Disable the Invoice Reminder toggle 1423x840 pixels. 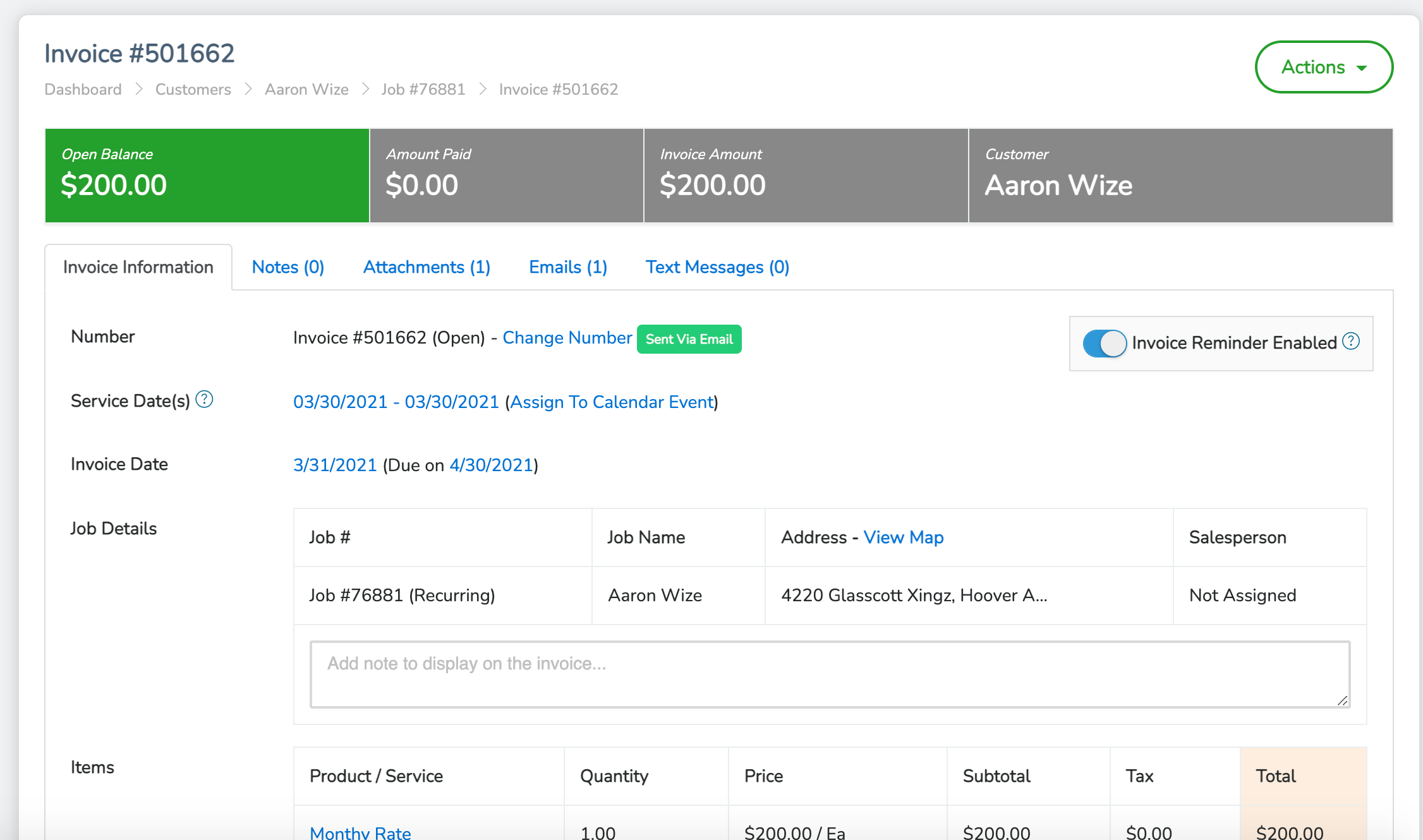tap(1105, 344)
